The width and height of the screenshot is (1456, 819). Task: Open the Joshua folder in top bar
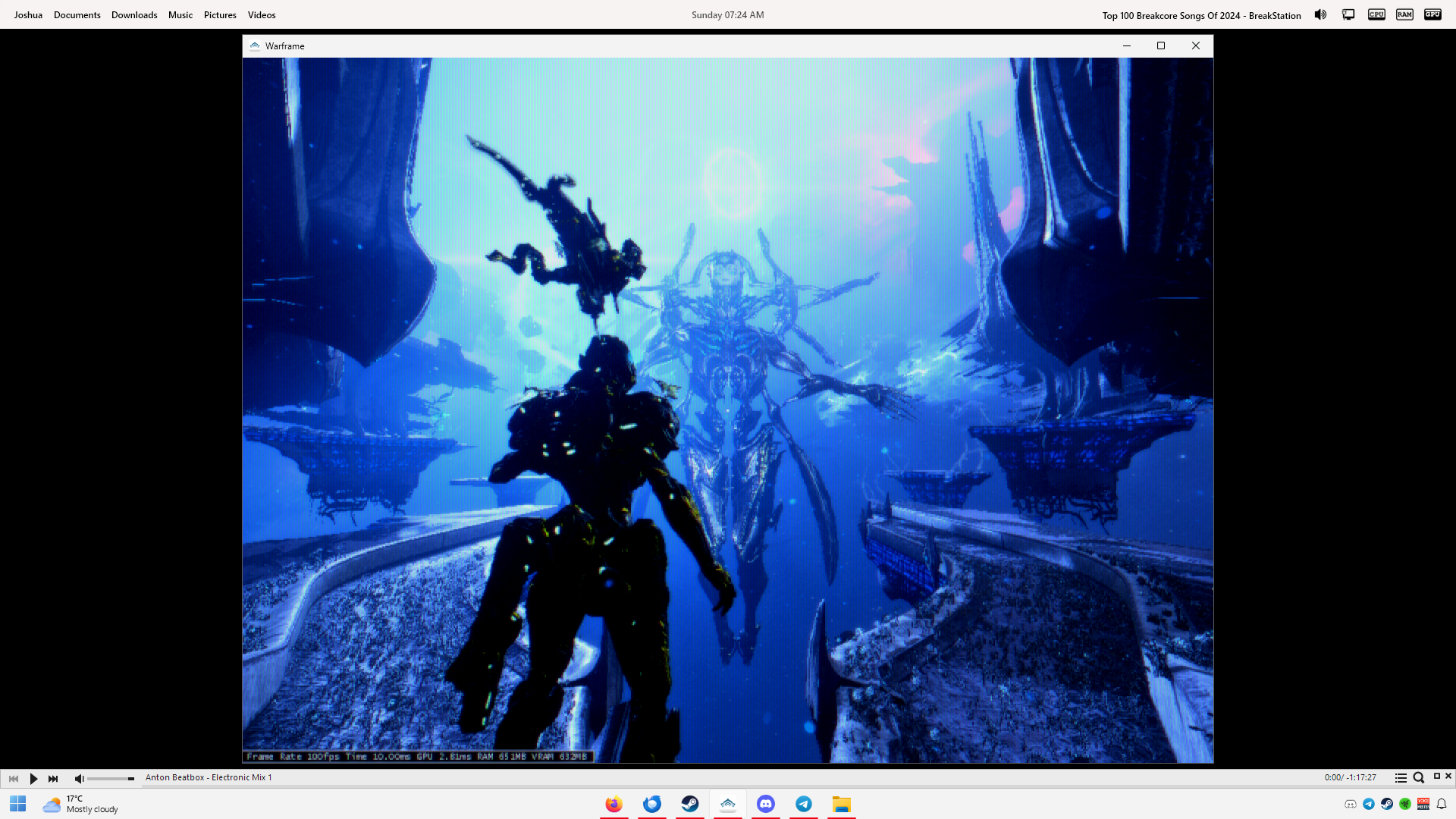[28, 15]
